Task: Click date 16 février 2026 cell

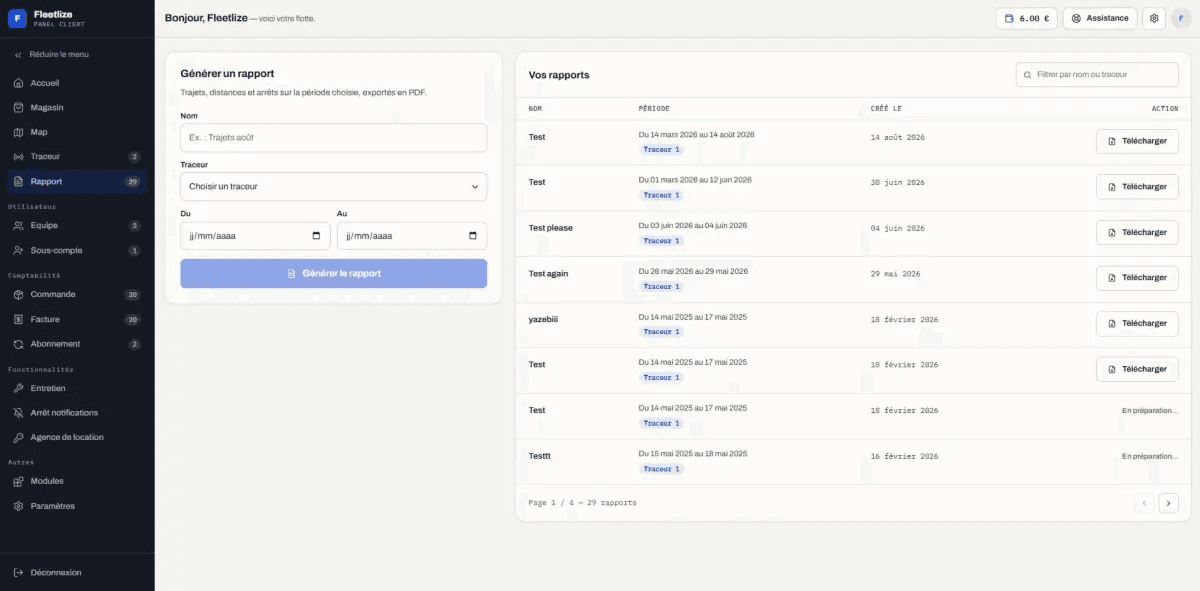Action: pos(905,456)
